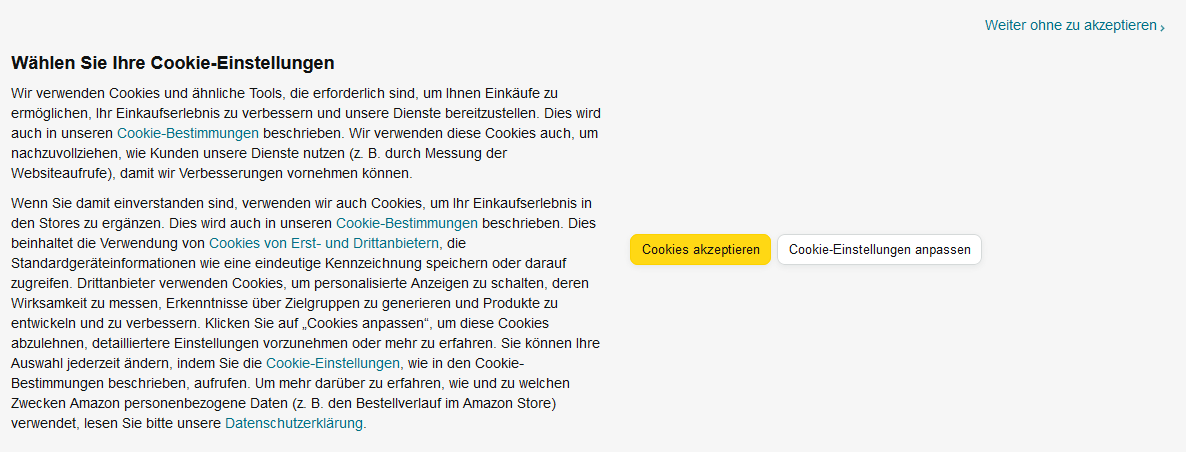Click the chevron arrow beside Weiter ohne zu akzeptieren

1162,27
